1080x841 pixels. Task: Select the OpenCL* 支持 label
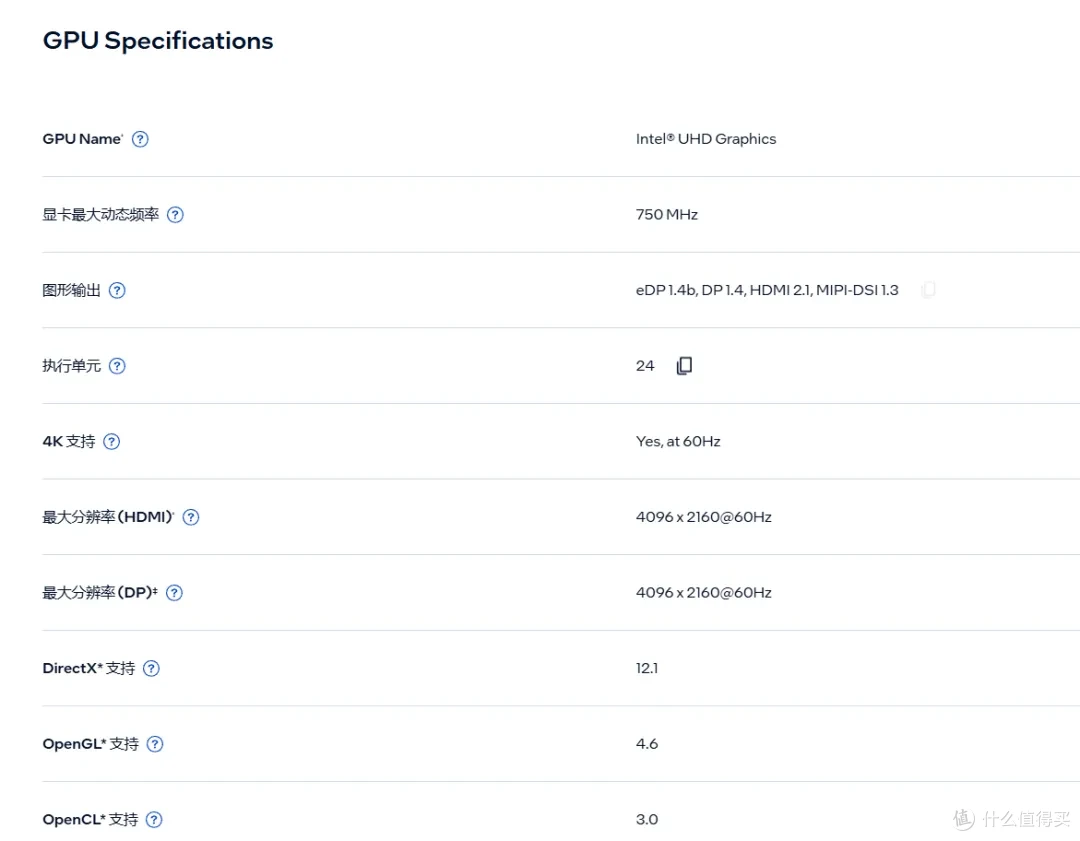[x=90, y=820]
